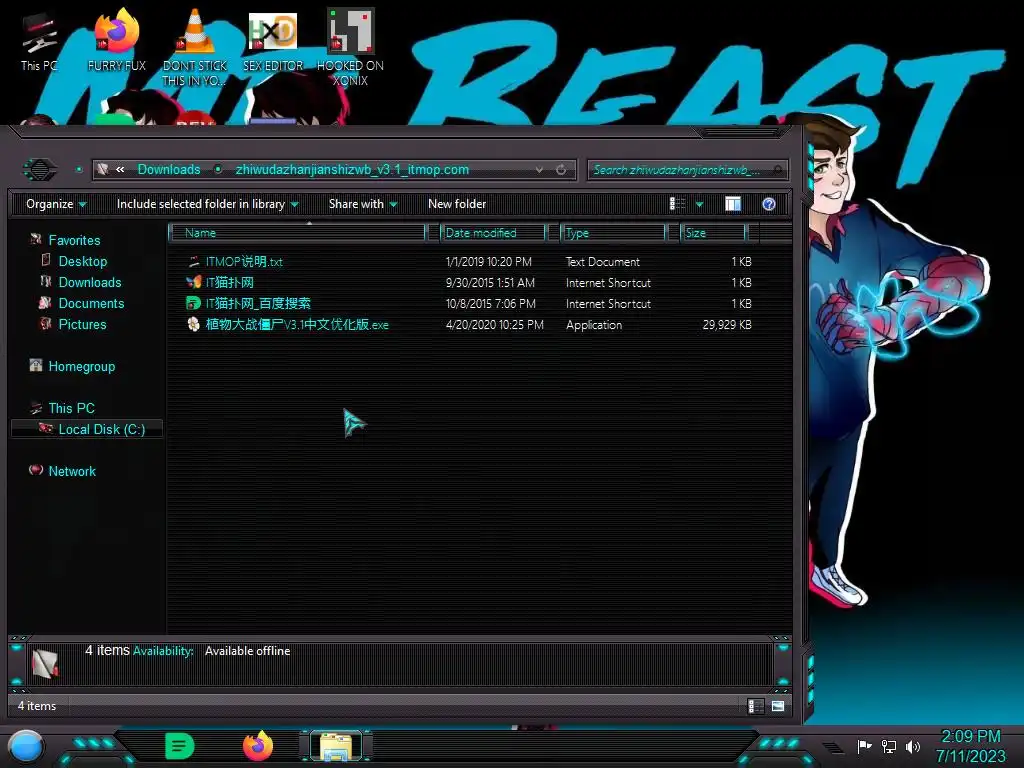Open the Action Center flag tray icon
Image resolution: width=1024 pixels, height=768 pixels.
(x=864, y=746)
